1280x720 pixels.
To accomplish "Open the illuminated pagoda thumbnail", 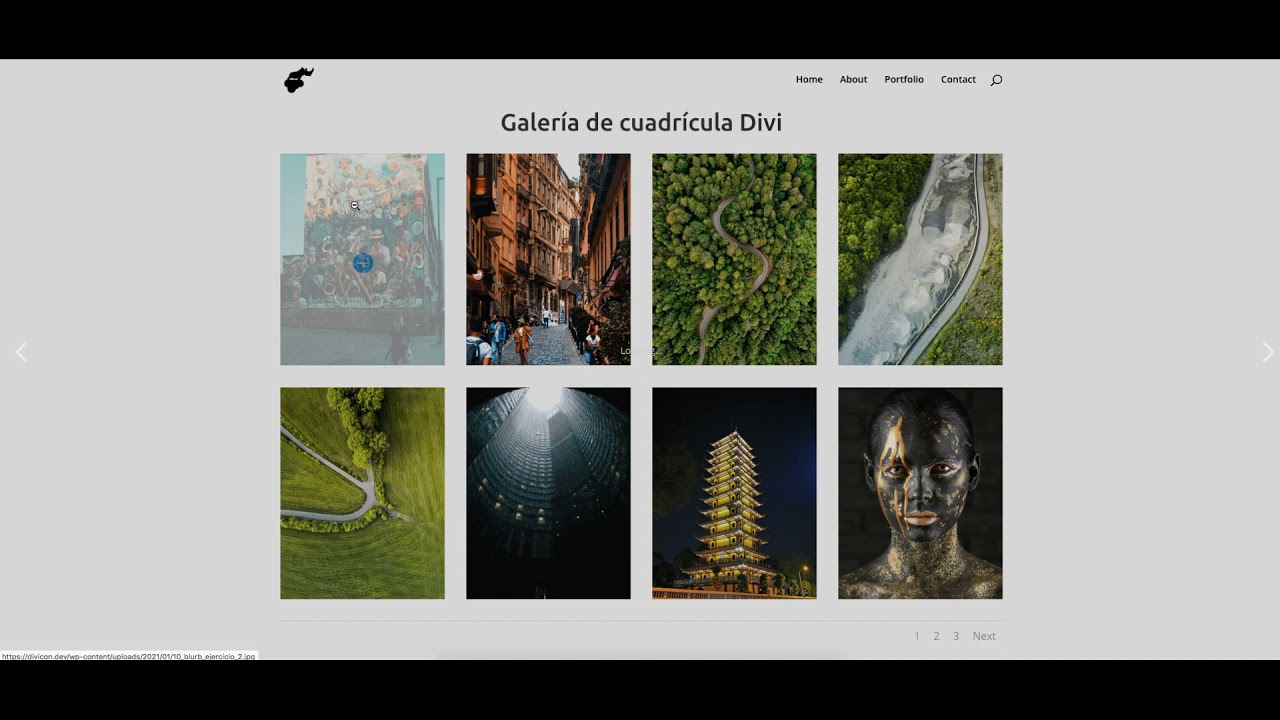I will pos(734,493).
